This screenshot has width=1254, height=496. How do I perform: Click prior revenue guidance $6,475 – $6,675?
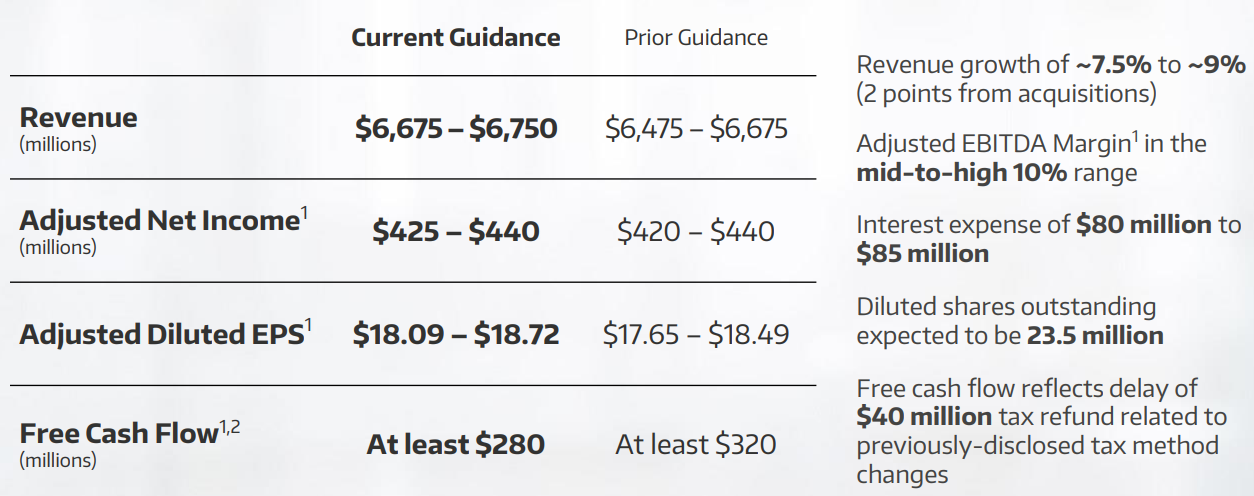coord(696,129)
